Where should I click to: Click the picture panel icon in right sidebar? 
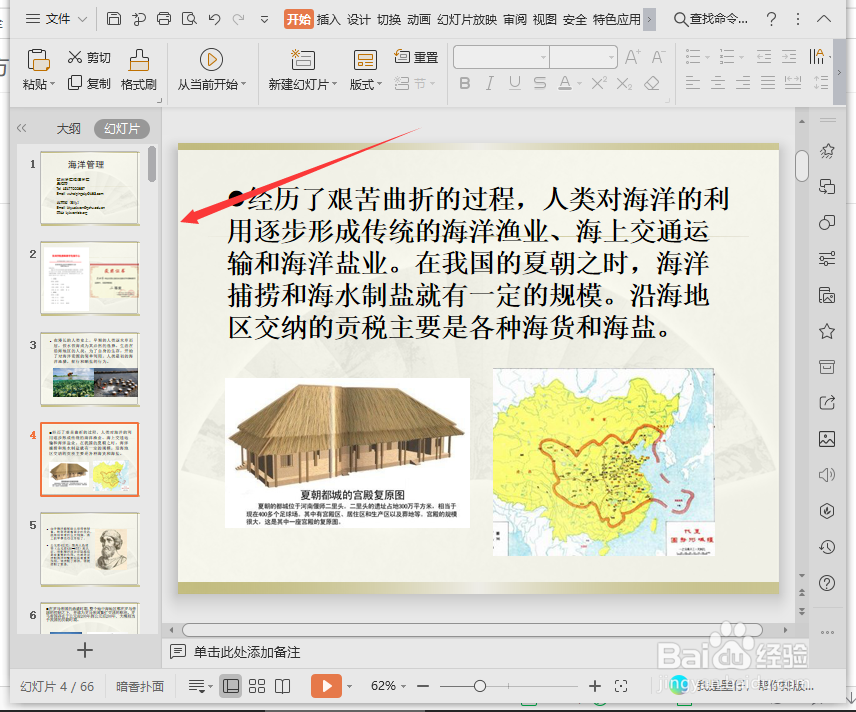pos(828,439)
